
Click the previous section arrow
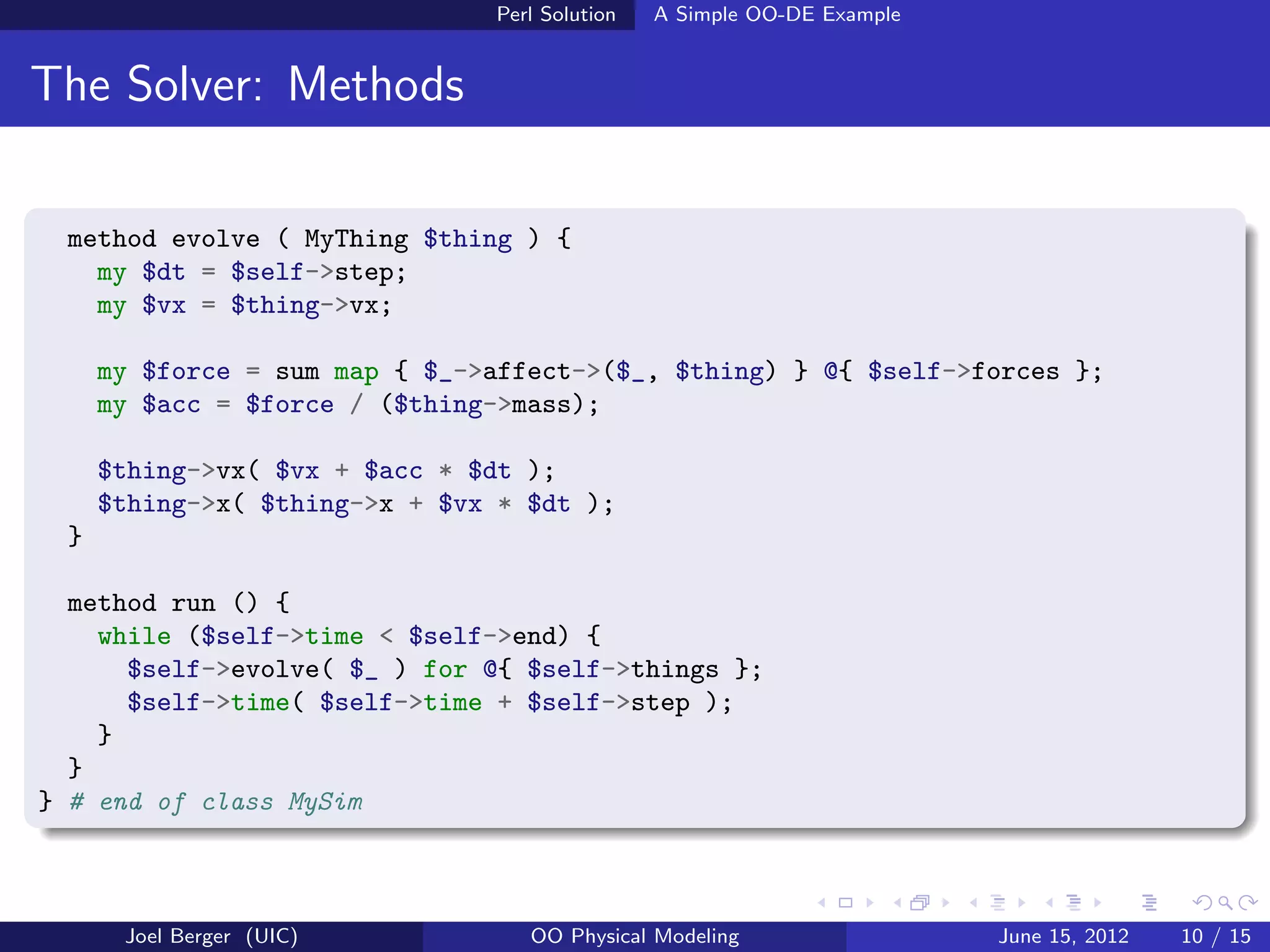(x=1049, y=902)
